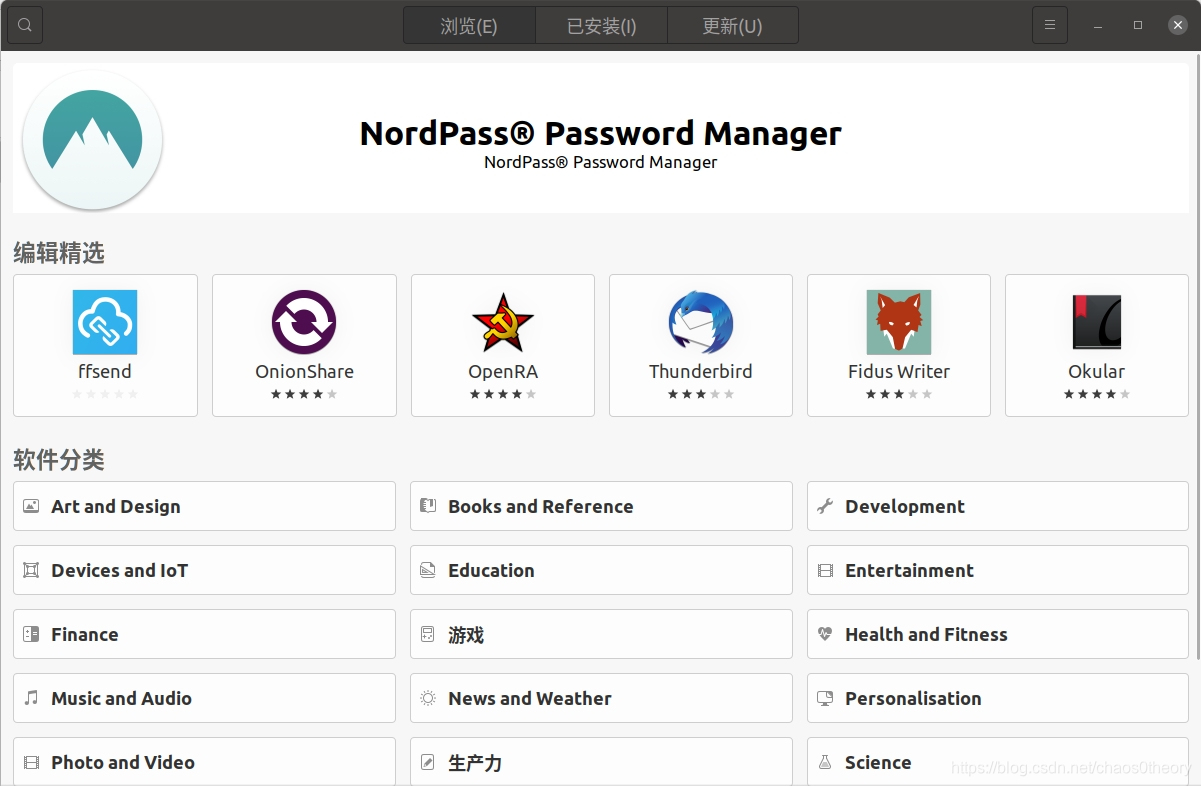Open the Science category
The image size is (1201, 786).
tap(998, 762)
